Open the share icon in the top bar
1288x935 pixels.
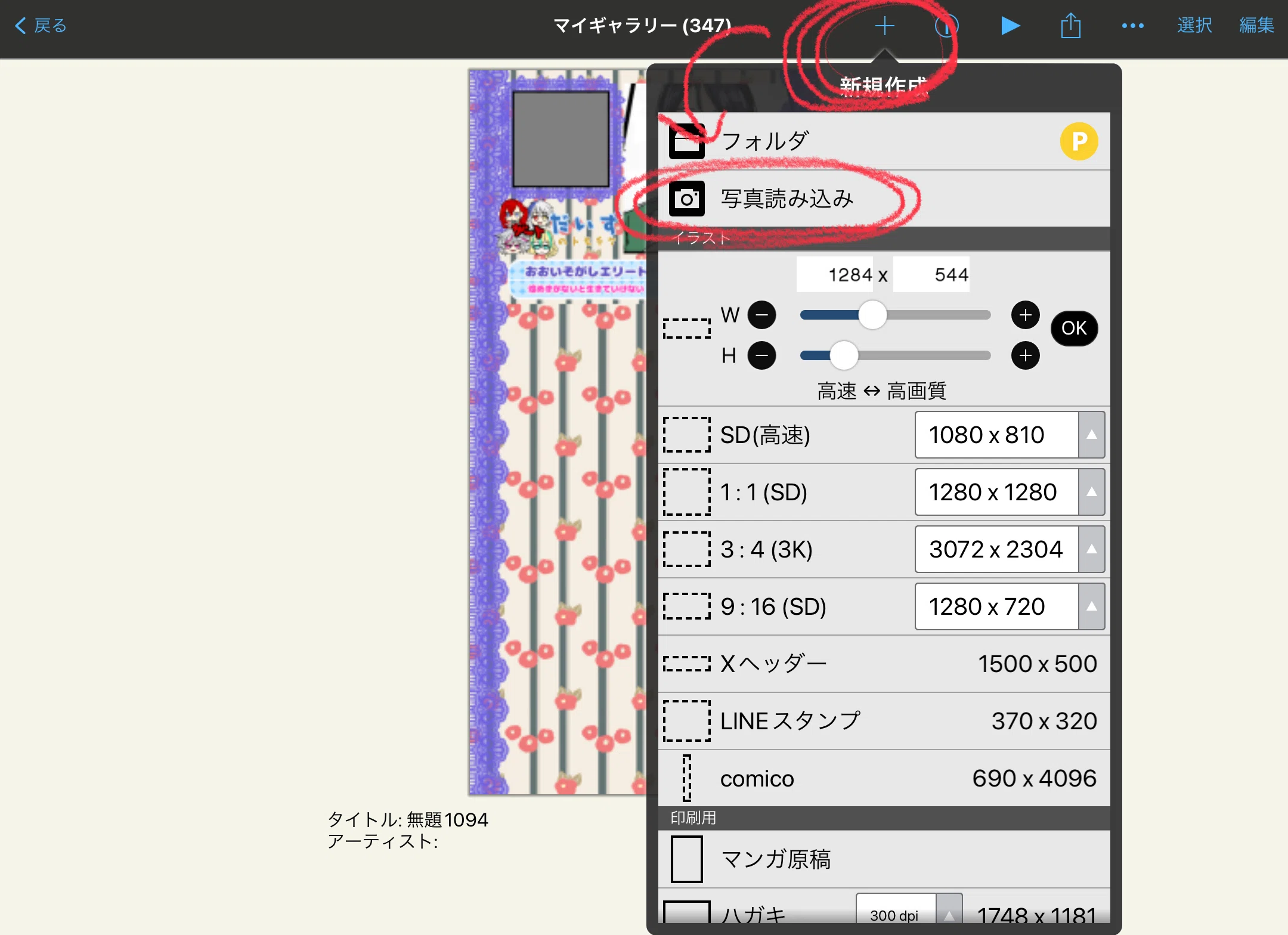[x=1071, y=26]
